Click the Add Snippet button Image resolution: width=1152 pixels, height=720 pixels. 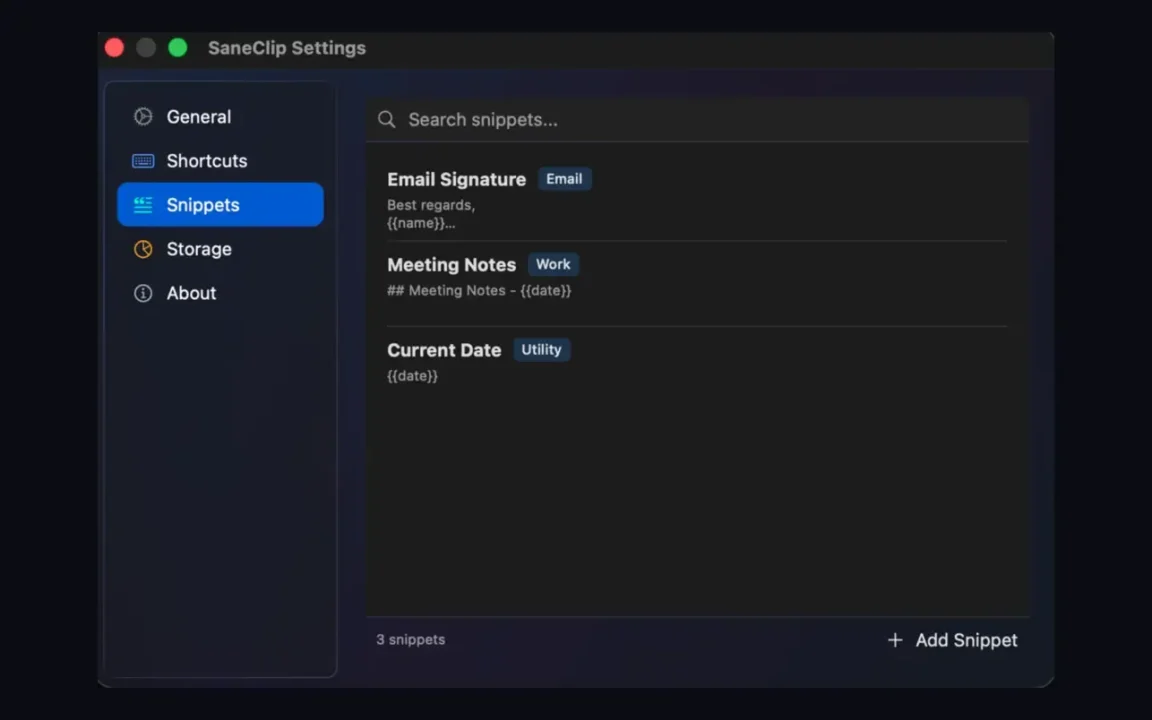click(952, 640)
